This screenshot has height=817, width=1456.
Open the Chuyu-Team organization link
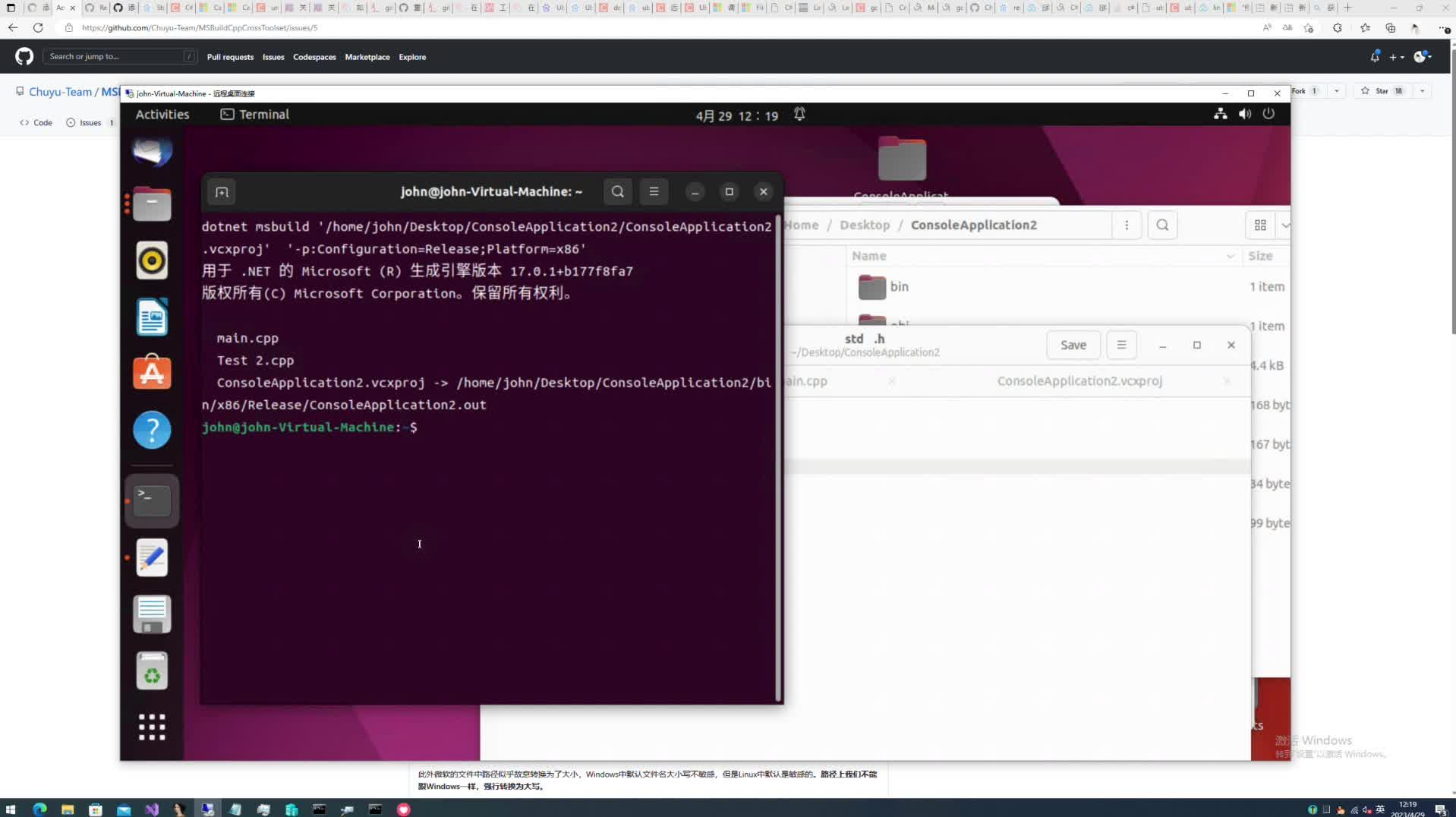tap(60, 92)
